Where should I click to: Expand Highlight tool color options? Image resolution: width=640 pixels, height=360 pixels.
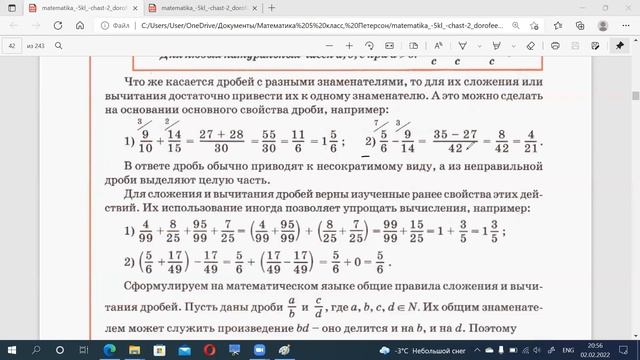513,46
